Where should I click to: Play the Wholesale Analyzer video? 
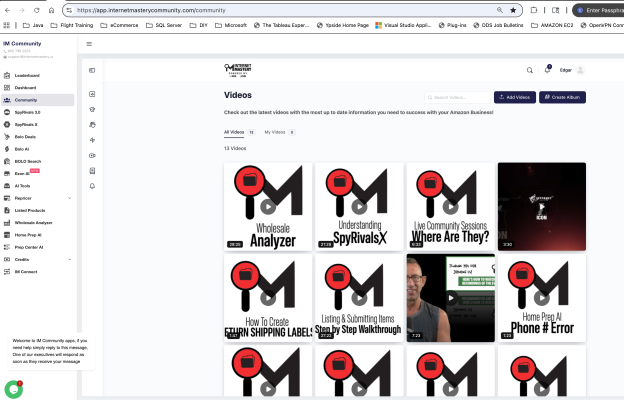pyautogui.click(x=267, y=206)
